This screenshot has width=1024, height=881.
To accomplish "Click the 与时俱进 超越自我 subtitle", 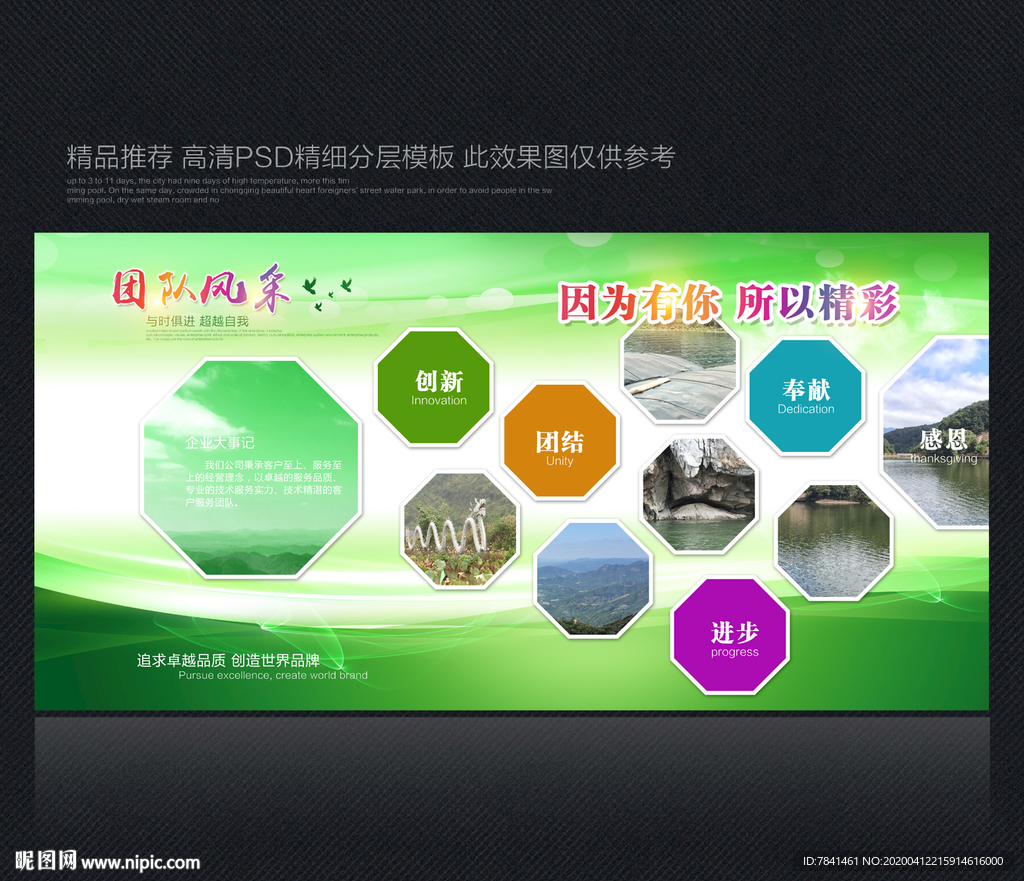I will (197, 321).
